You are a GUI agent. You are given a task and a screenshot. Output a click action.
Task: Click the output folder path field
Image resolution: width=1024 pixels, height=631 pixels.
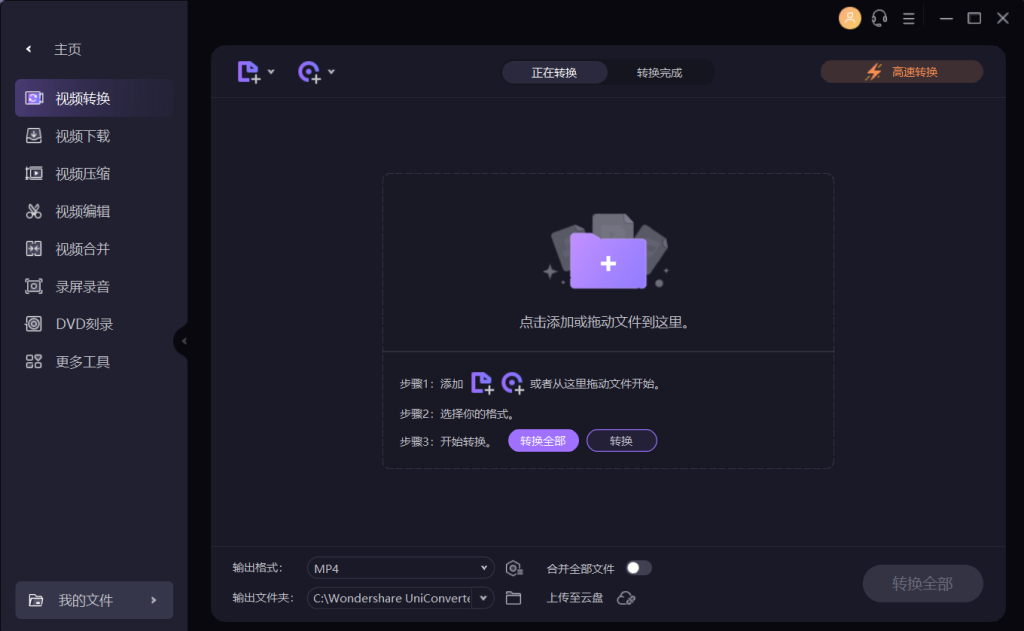391,598
